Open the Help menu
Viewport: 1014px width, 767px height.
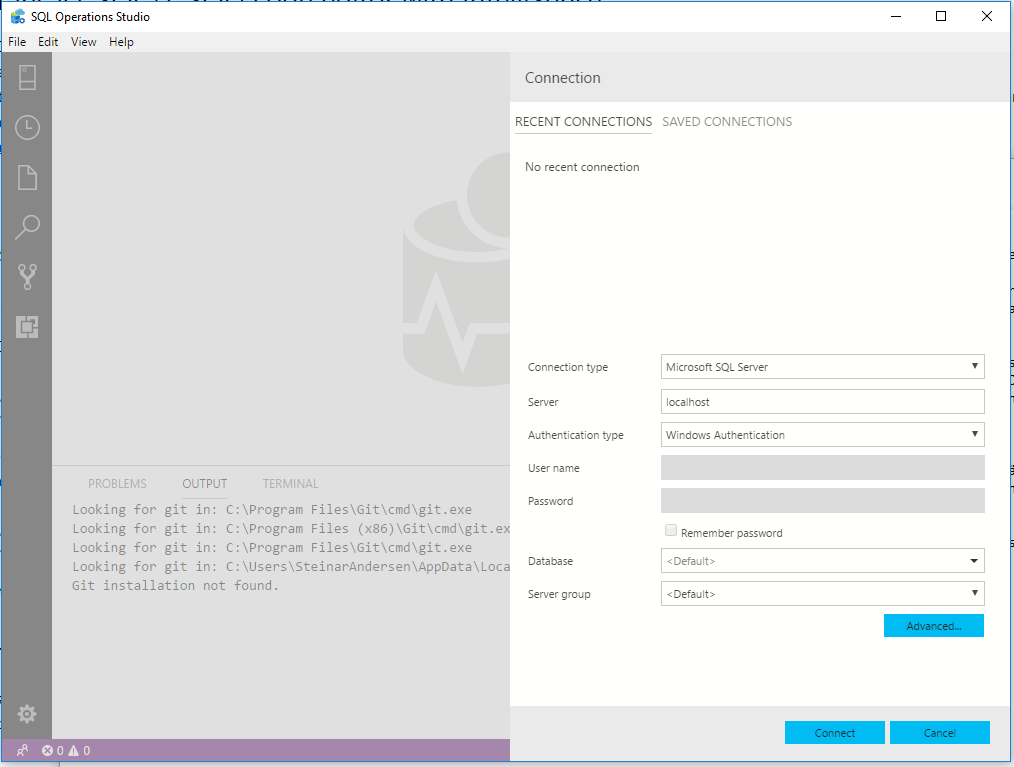coord(121,42)
